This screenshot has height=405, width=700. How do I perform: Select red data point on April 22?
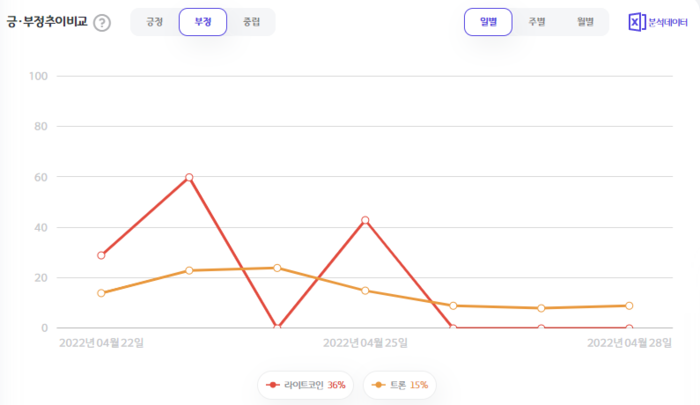101,255
